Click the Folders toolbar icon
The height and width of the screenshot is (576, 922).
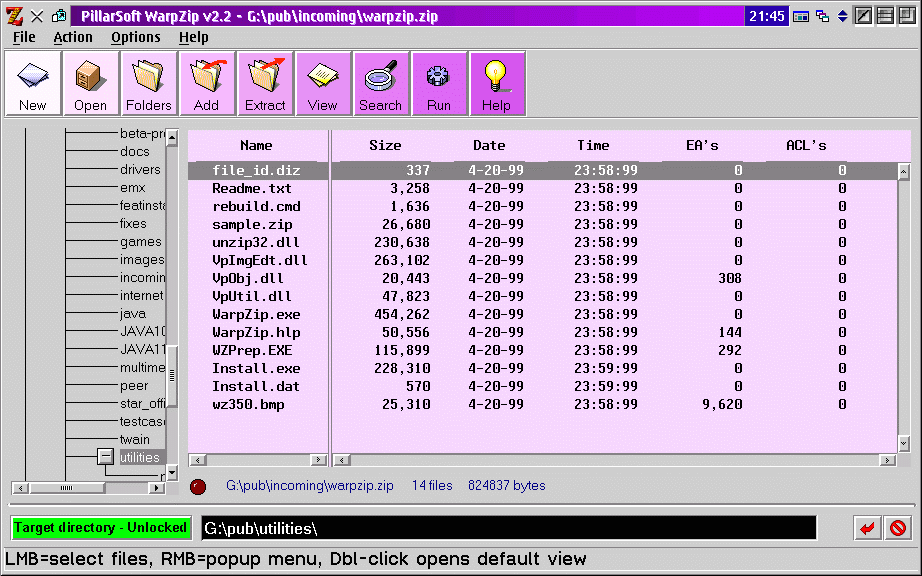pos(148,83)
